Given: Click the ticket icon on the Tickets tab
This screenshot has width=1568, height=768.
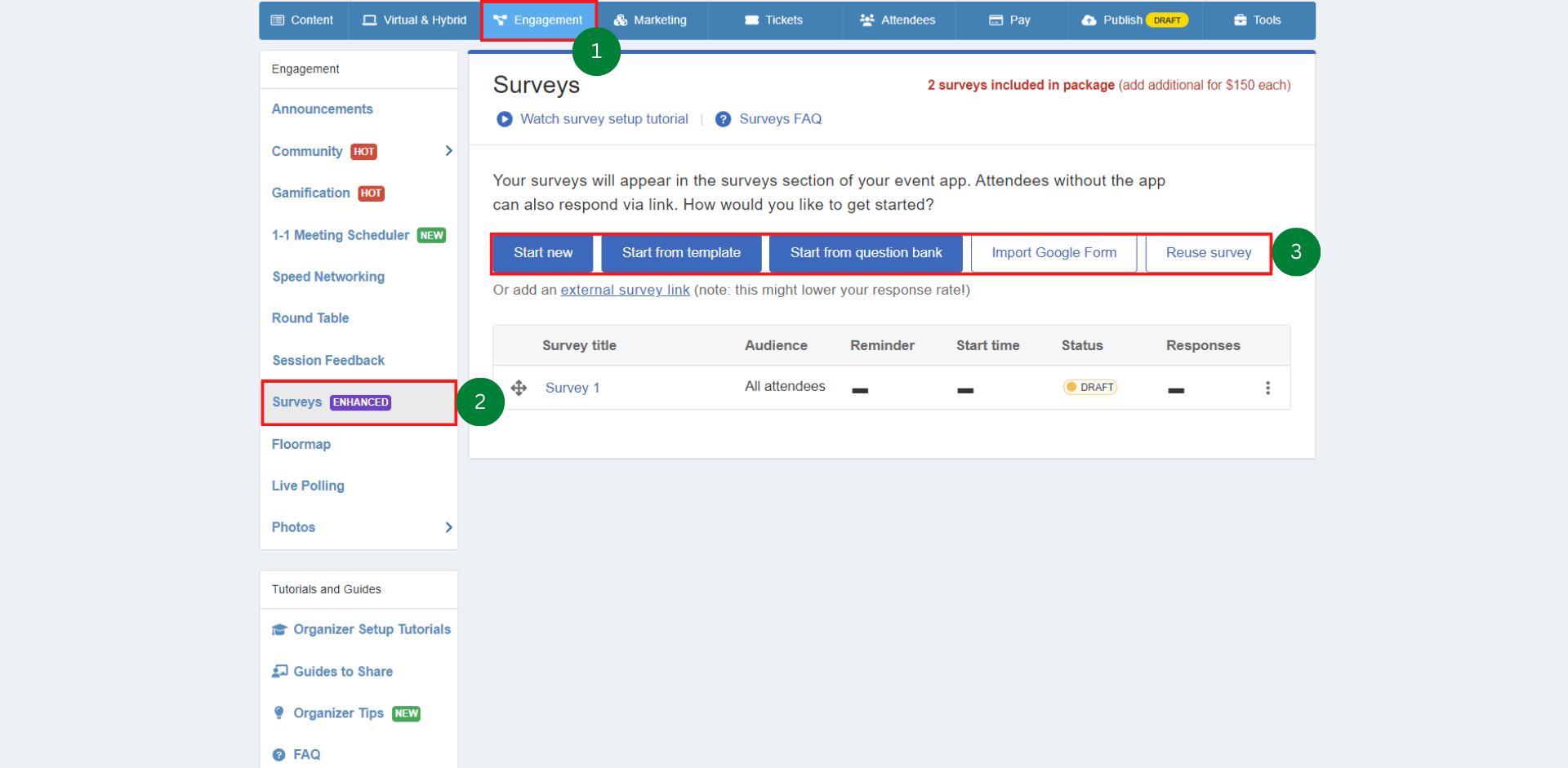Looking at the screenshot, I should (752, 20).
